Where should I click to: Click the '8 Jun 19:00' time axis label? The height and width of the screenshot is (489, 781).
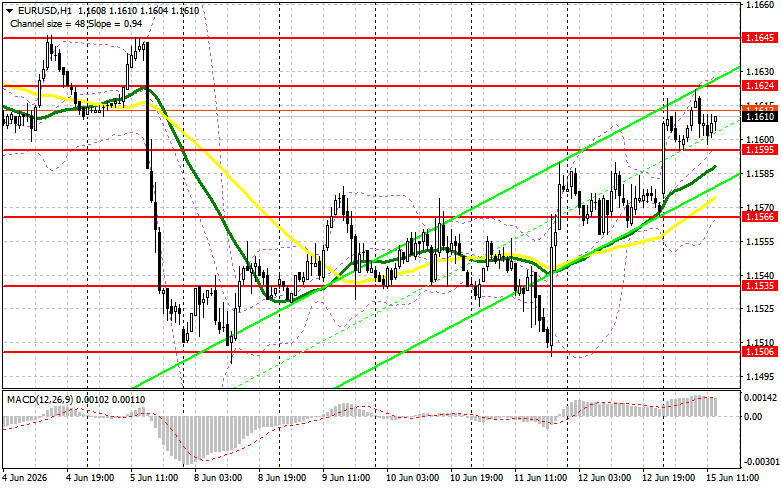coord(282,478)
